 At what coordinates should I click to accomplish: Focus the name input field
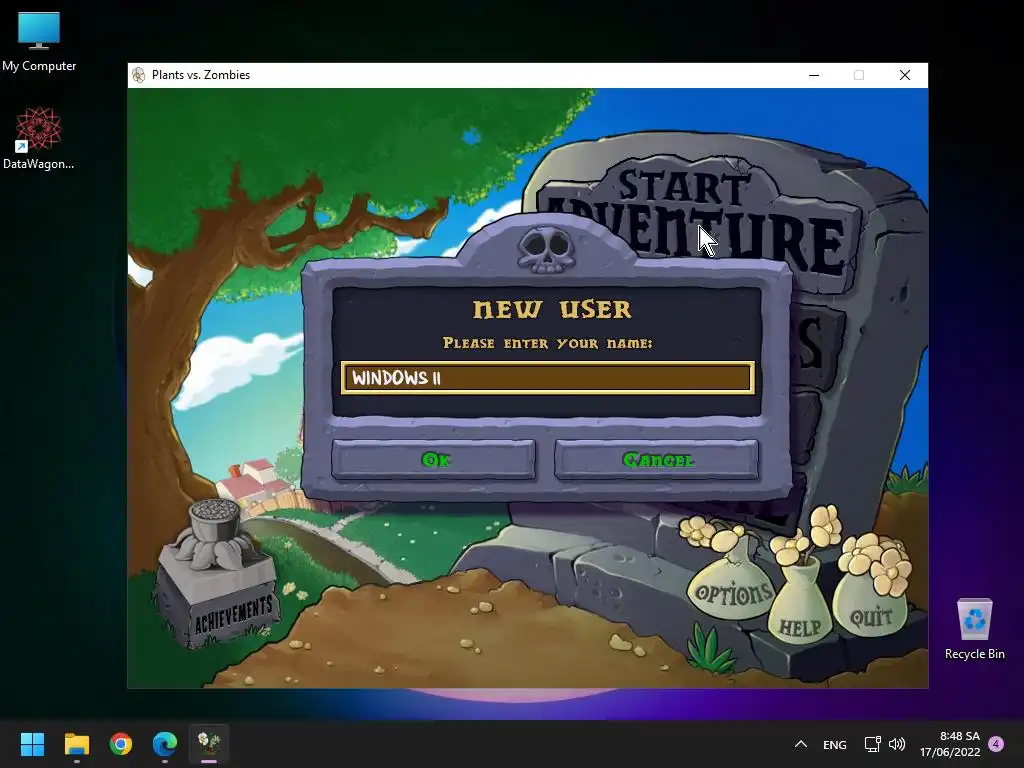tap(547, 377)
